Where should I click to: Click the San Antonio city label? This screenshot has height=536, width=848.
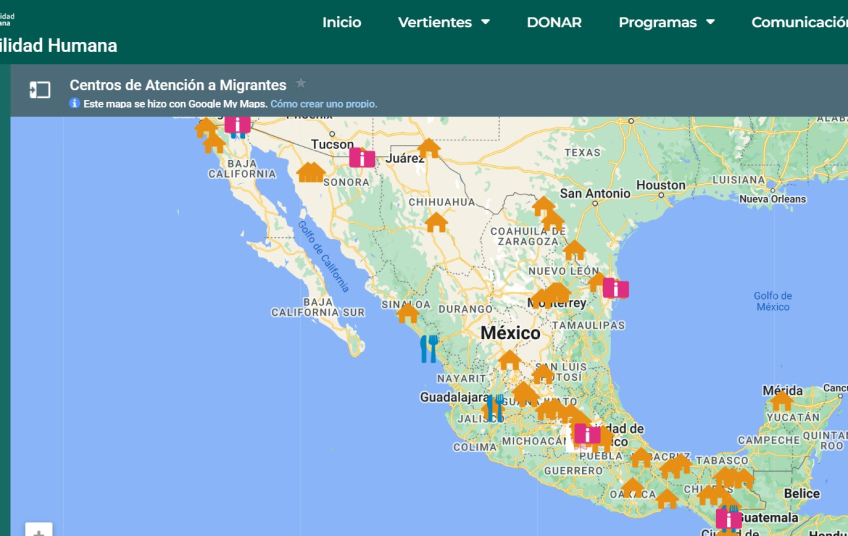595,193
